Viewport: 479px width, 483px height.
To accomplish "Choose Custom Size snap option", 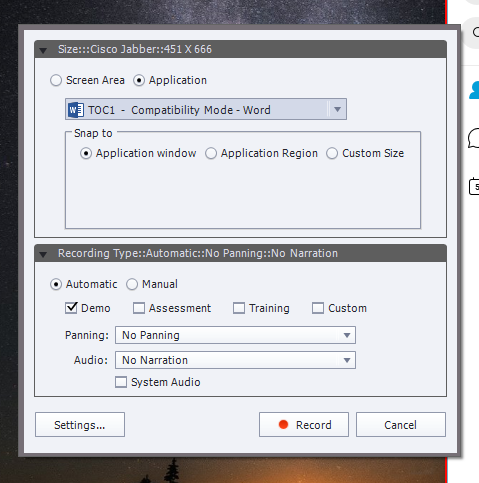I will [332, 153].
